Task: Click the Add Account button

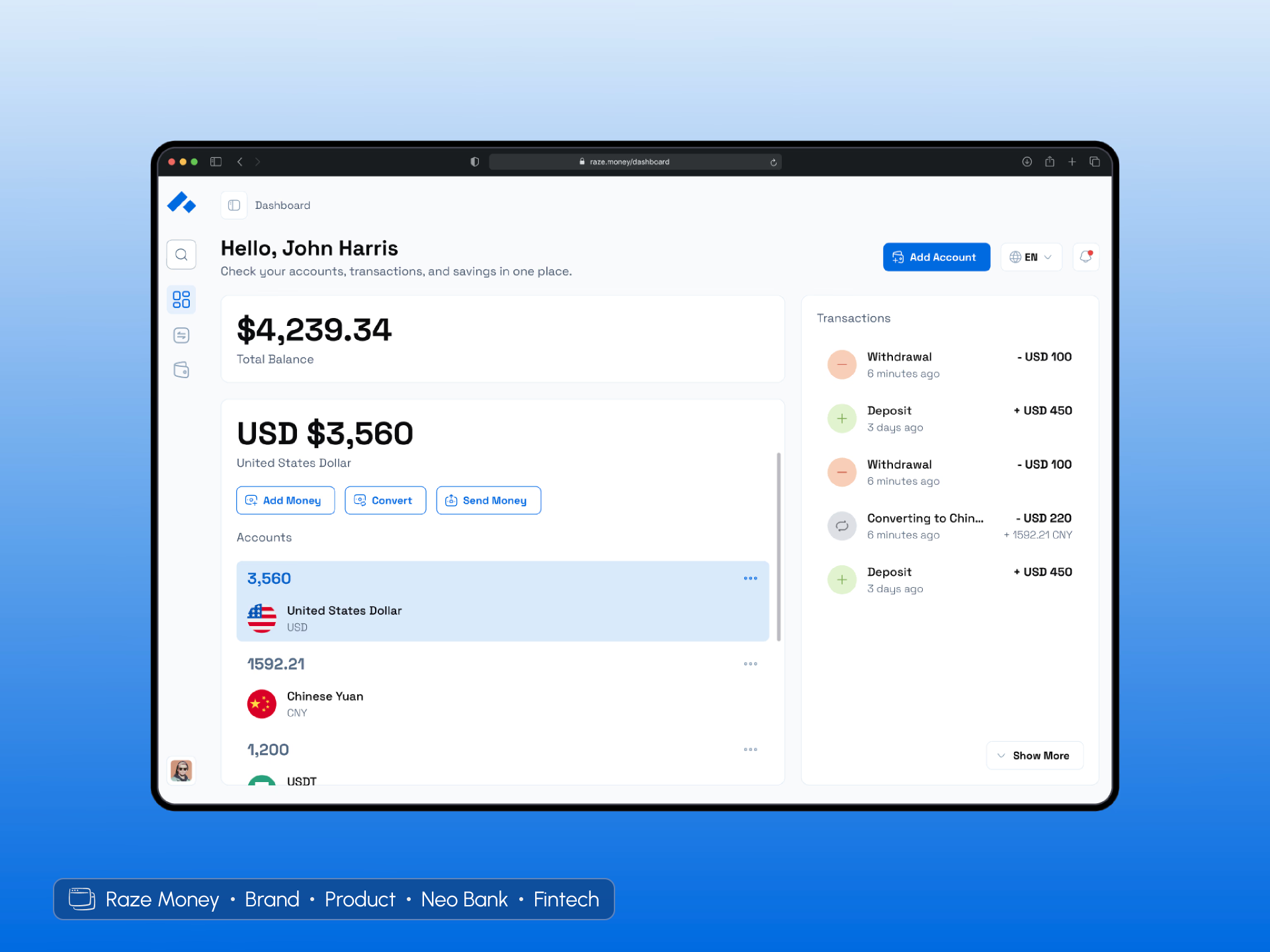Action: (936, 257)
